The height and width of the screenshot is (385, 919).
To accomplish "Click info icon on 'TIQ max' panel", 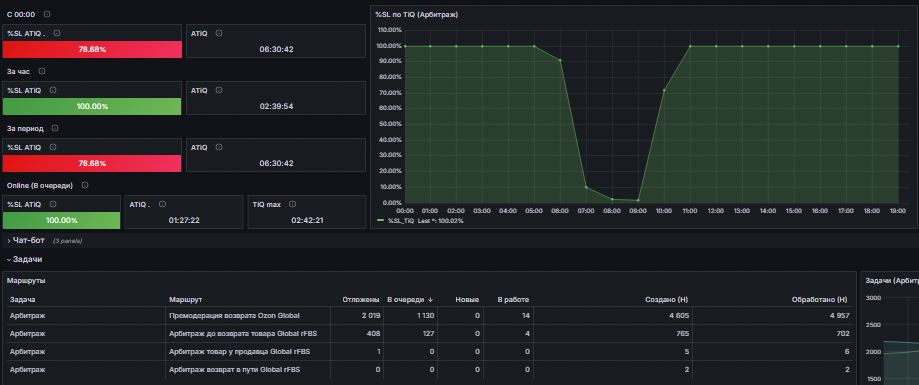I will 292,205.
